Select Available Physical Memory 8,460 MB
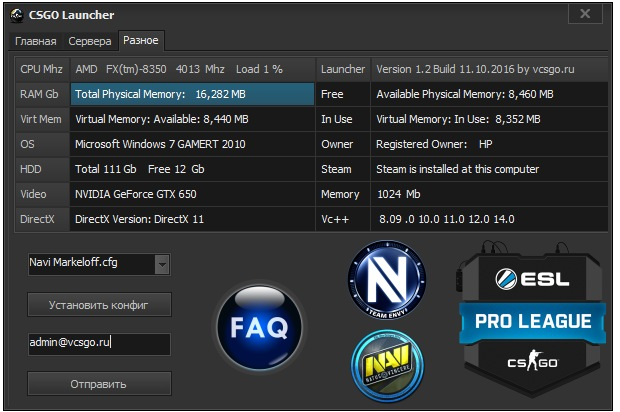The image size is (620, 412). click(x=489, y=94)
